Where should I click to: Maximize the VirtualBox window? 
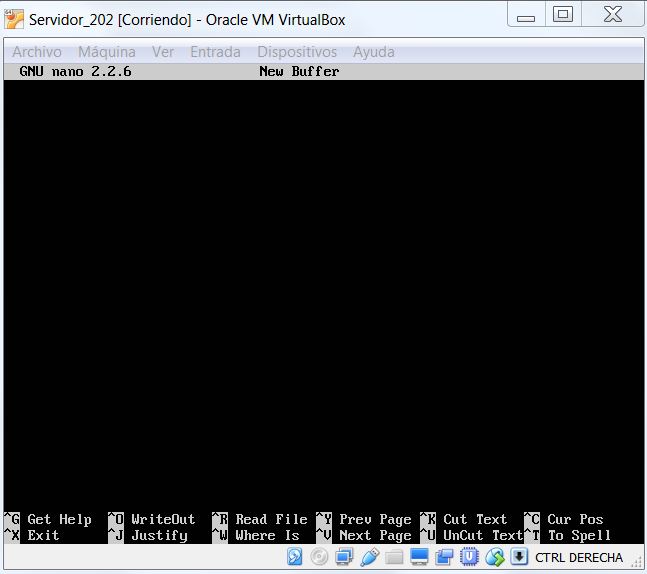point(563,15)
